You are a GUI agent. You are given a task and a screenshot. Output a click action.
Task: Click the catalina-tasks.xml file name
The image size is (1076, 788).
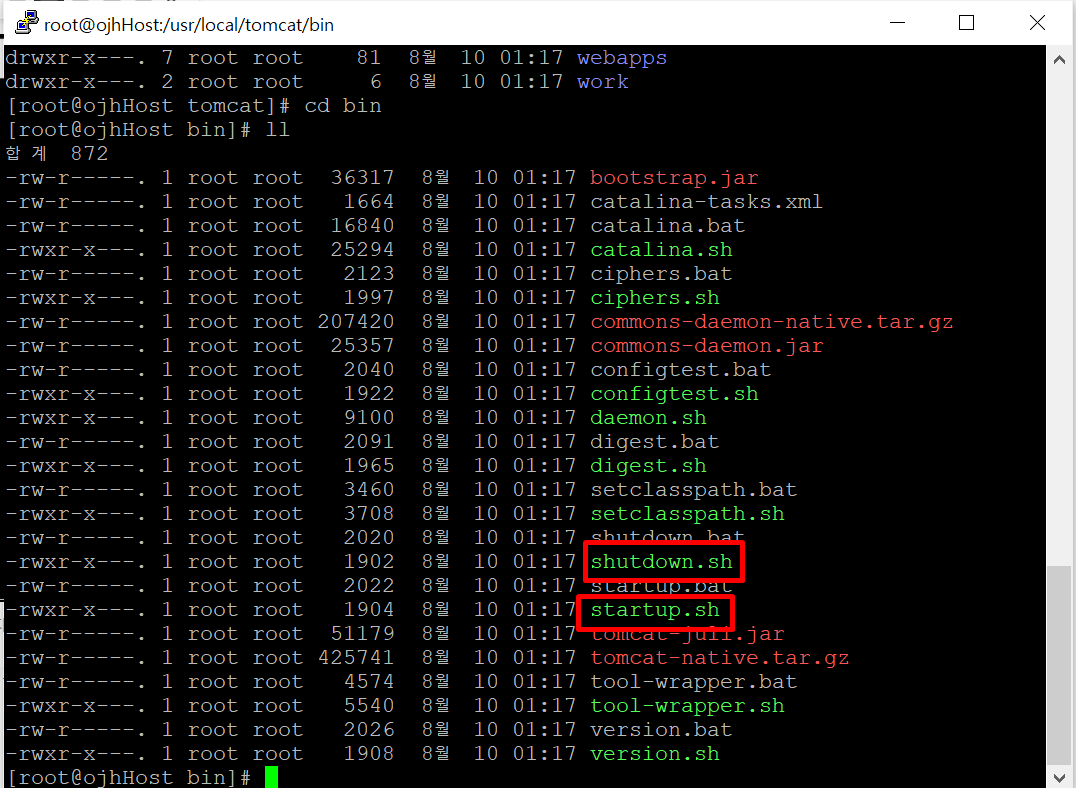tap(706, 202)
